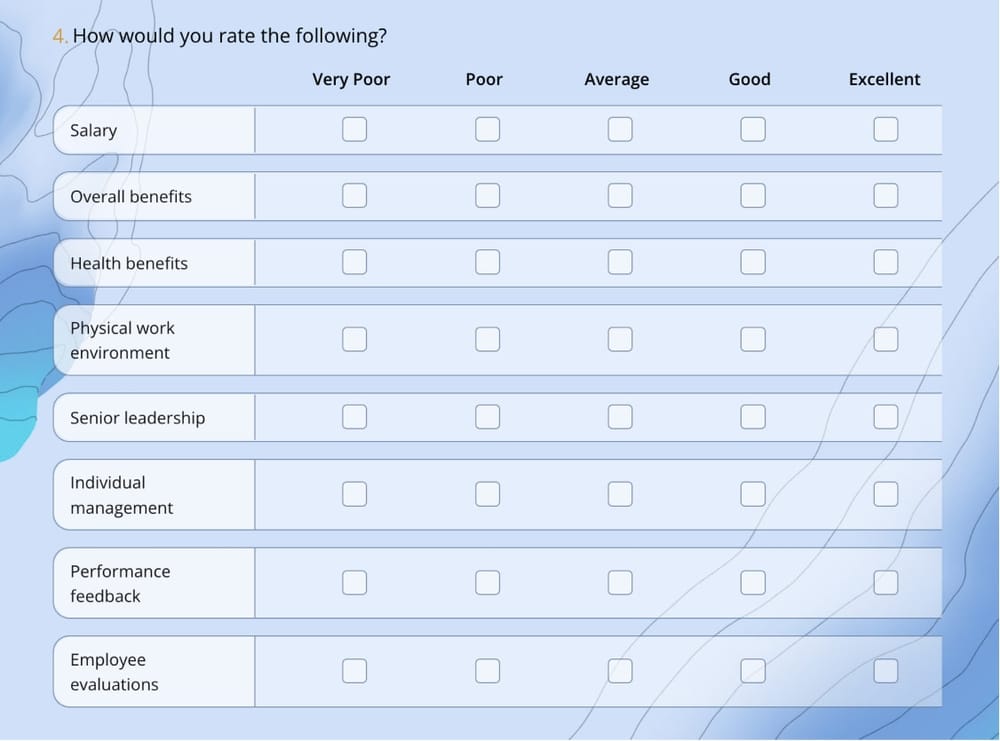This screenshot has width=1000, height=741.
Task: Tick Poor for Overall benefits
Action: [487, 196]
